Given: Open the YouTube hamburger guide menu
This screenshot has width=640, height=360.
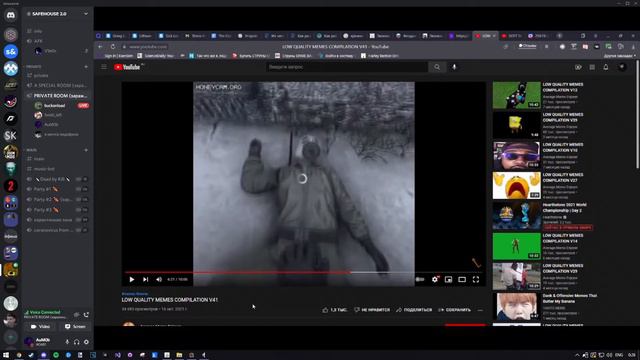Looking at the screenshot, I should (104, 67).
